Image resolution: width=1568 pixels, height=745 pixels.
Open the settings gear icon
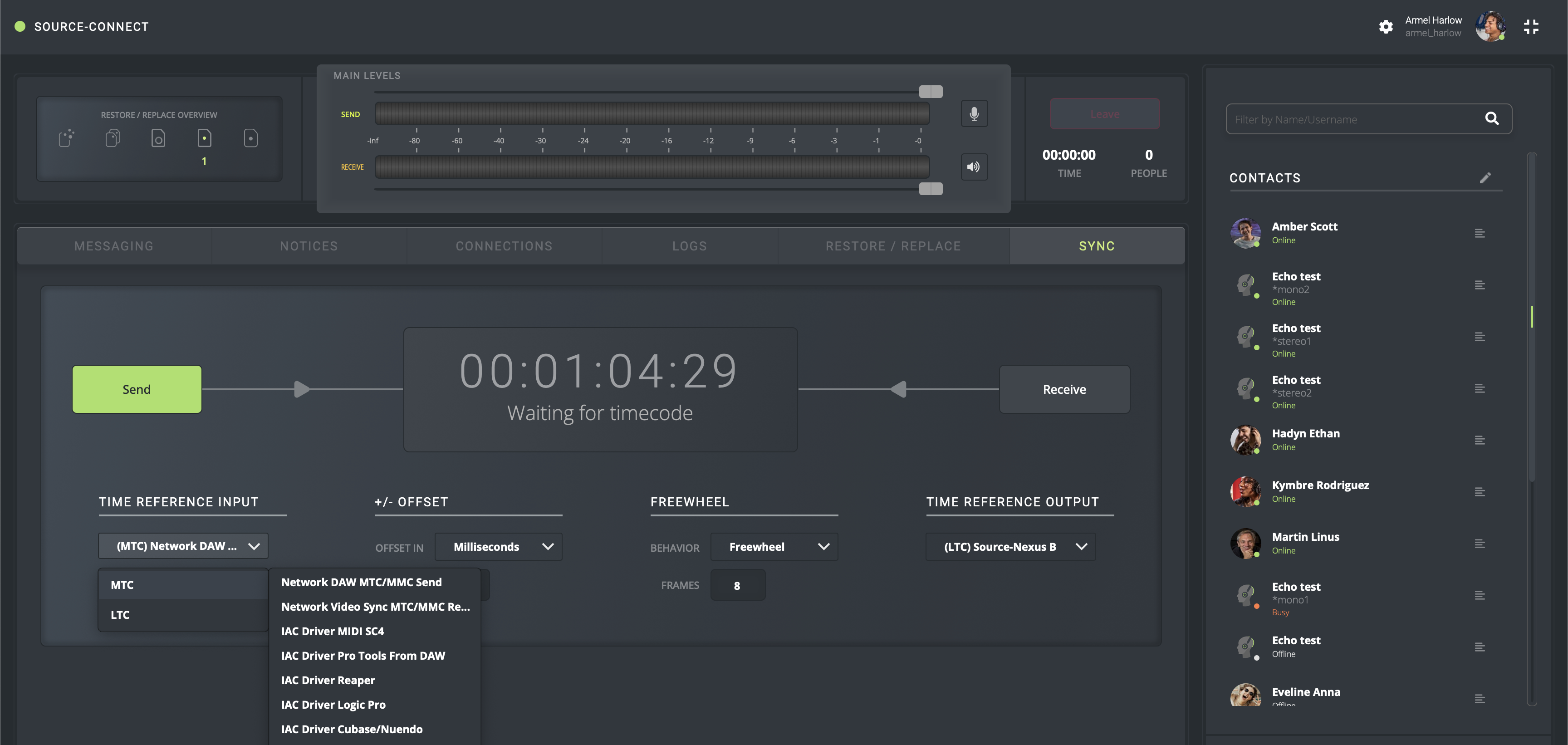[1386, 27]
